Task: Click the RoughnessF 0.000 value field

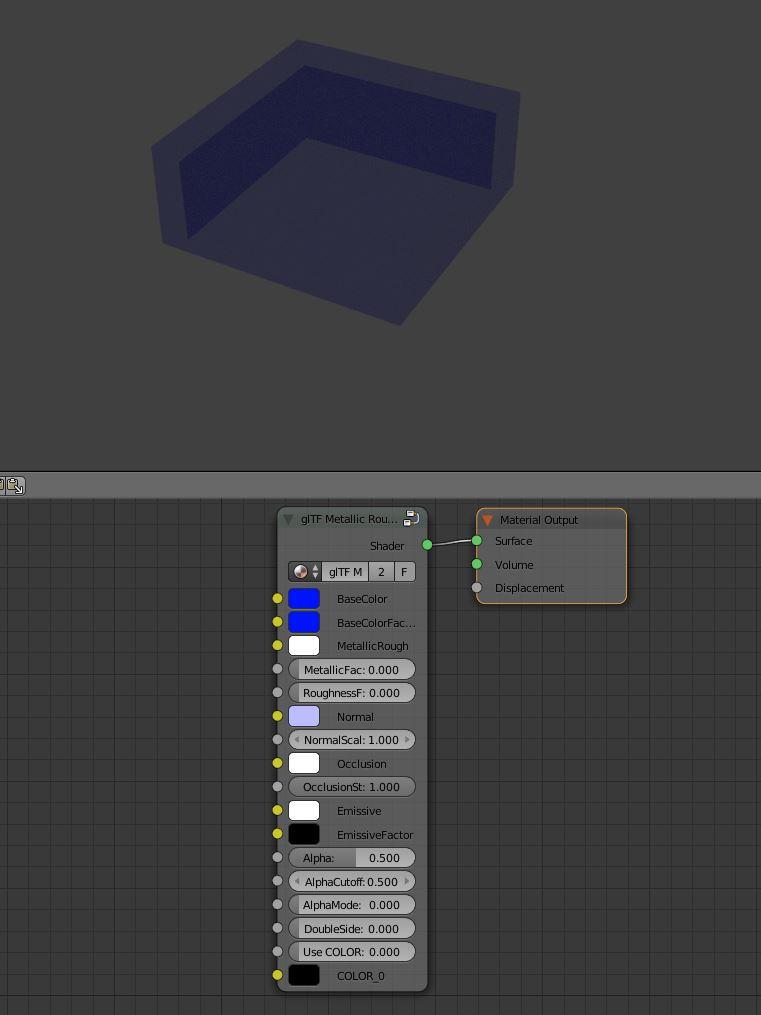Action: [x=351, y=693]
